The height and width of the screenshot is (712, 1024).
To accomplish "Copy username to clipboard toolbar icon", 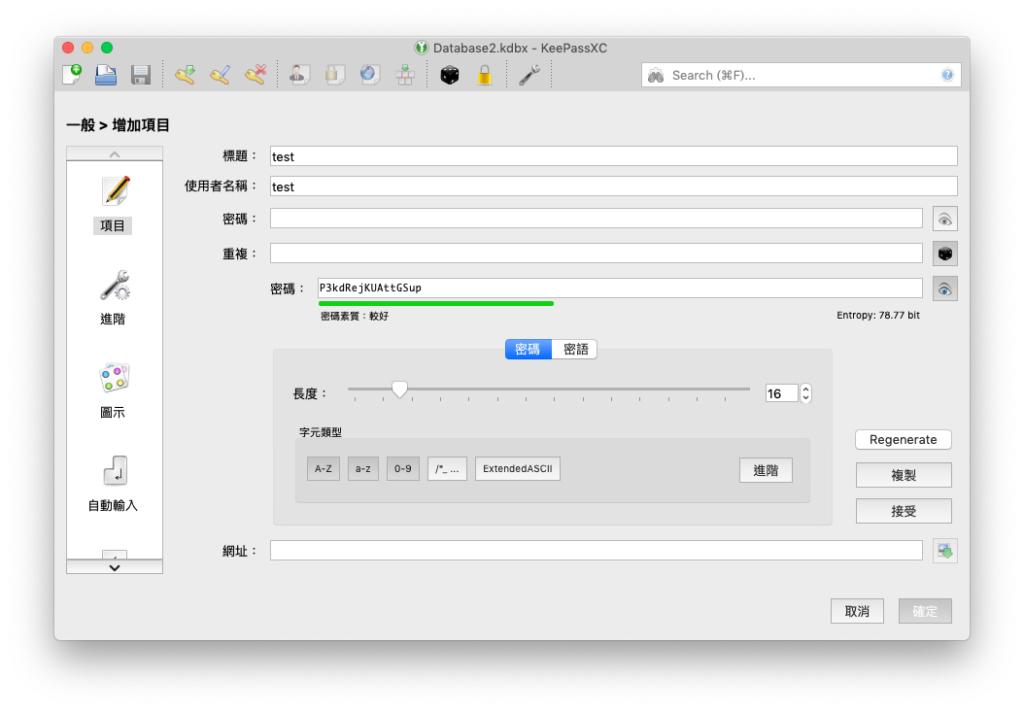I will click(299, 74).
